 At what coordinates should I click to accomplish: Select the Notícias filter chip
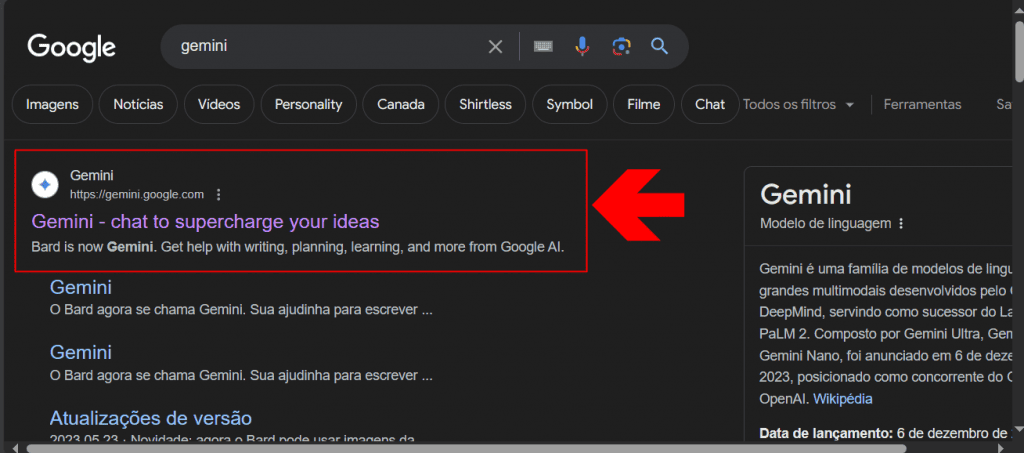(138, 104)
